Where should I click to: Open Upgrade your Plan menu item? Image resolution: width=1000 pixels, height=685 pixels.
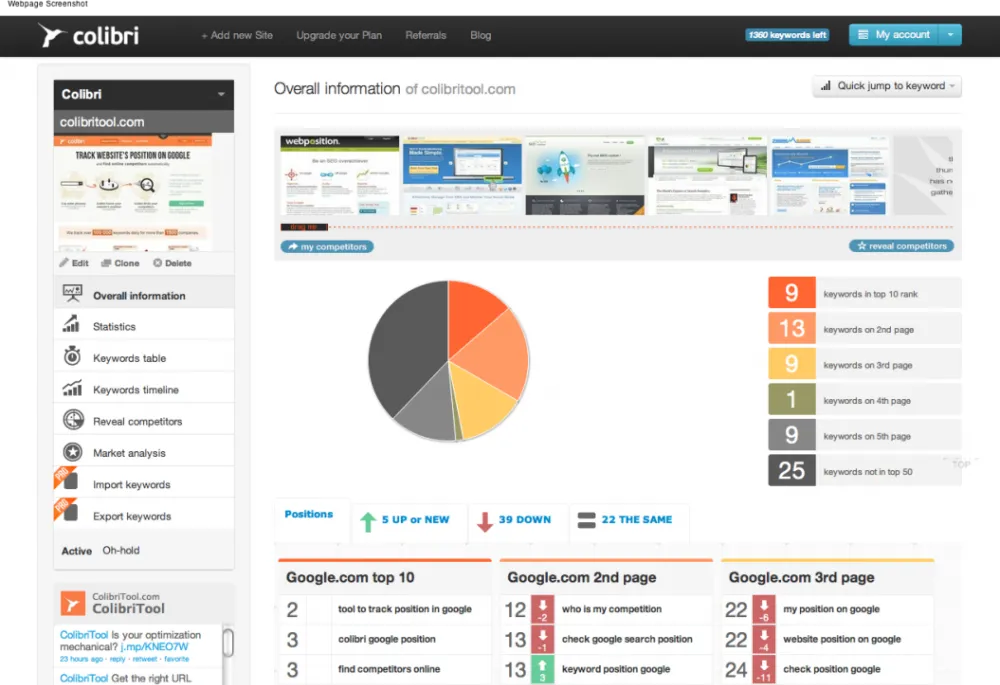[x=339, y=35]
